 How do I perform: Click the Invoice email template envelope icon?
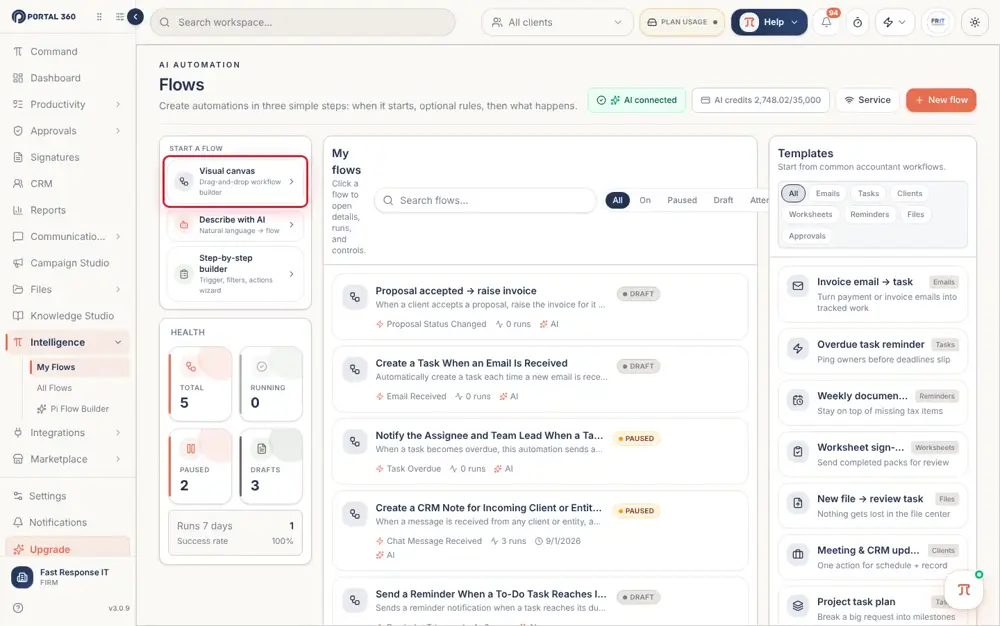coord(797,286)
